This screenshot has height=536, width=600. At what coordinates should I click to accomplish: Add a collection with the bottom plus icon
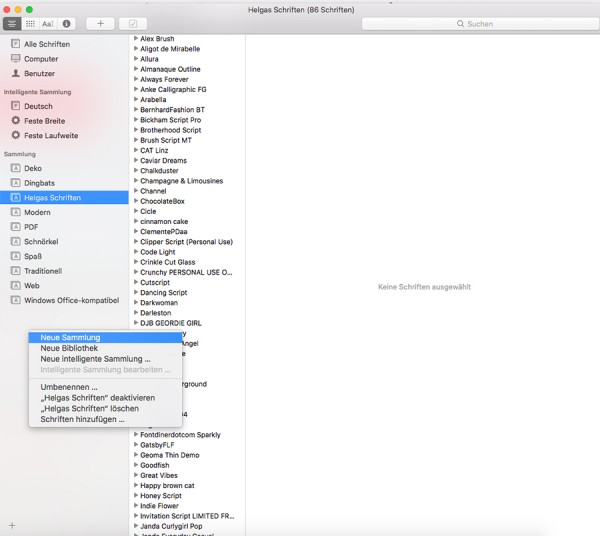point(12,525)
